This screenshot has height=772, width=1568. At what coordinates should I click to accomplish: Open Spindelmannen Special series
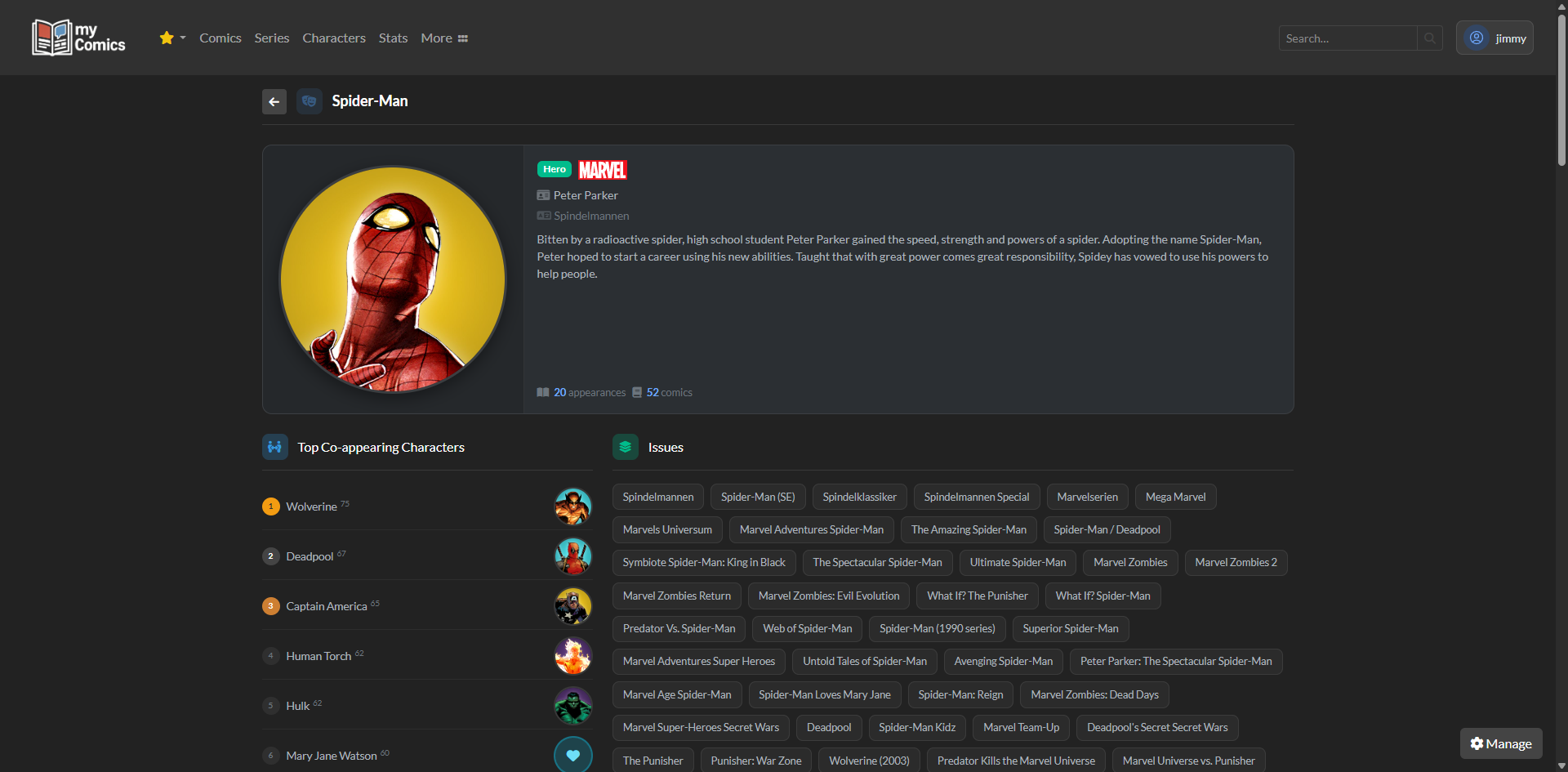pyautogui.click(x=977, y=497)
